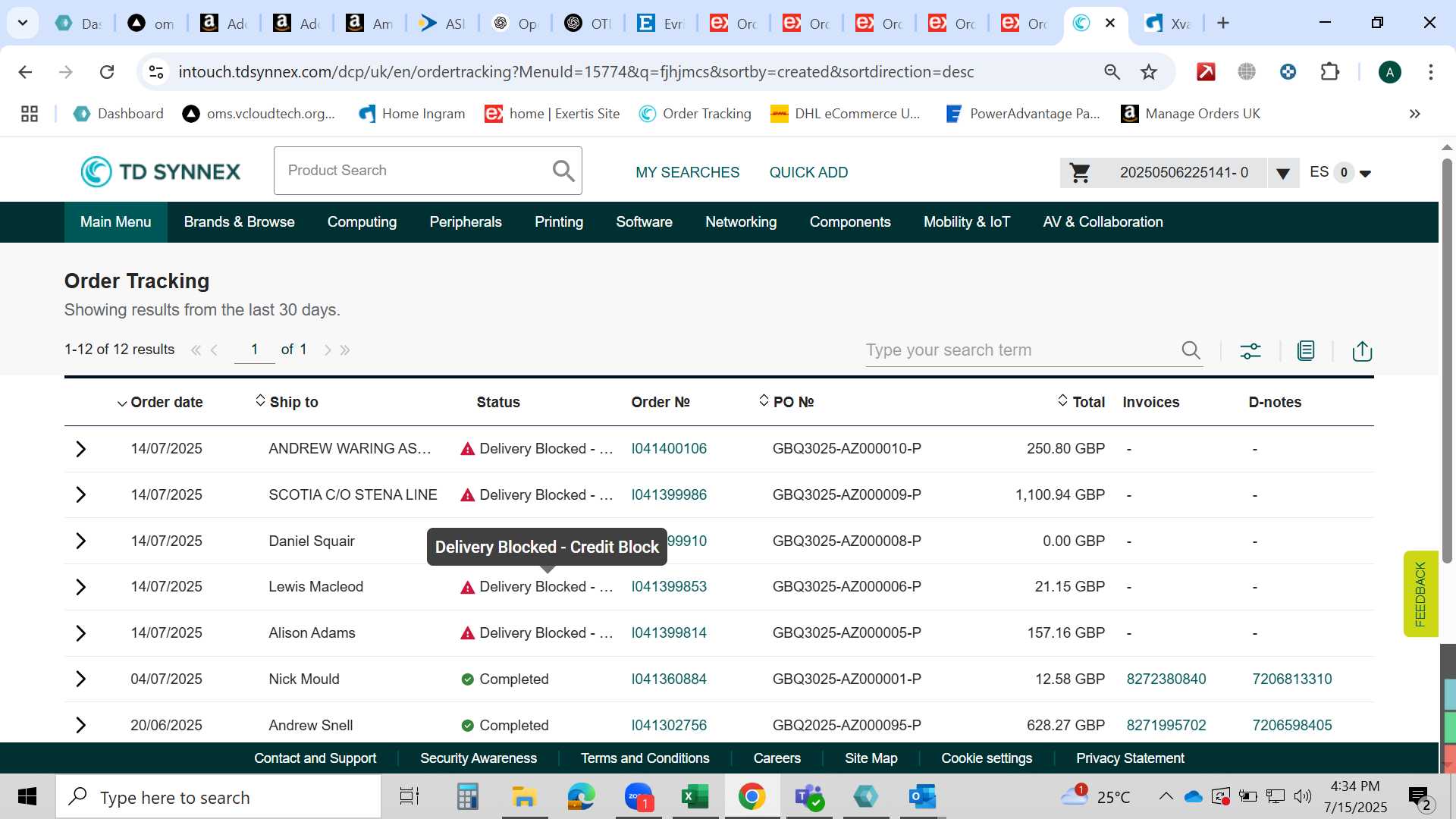Viewport: 1456px width, 819px height.
Task: Open invoice 8272380840
Action: click(x=1166, y=679)
